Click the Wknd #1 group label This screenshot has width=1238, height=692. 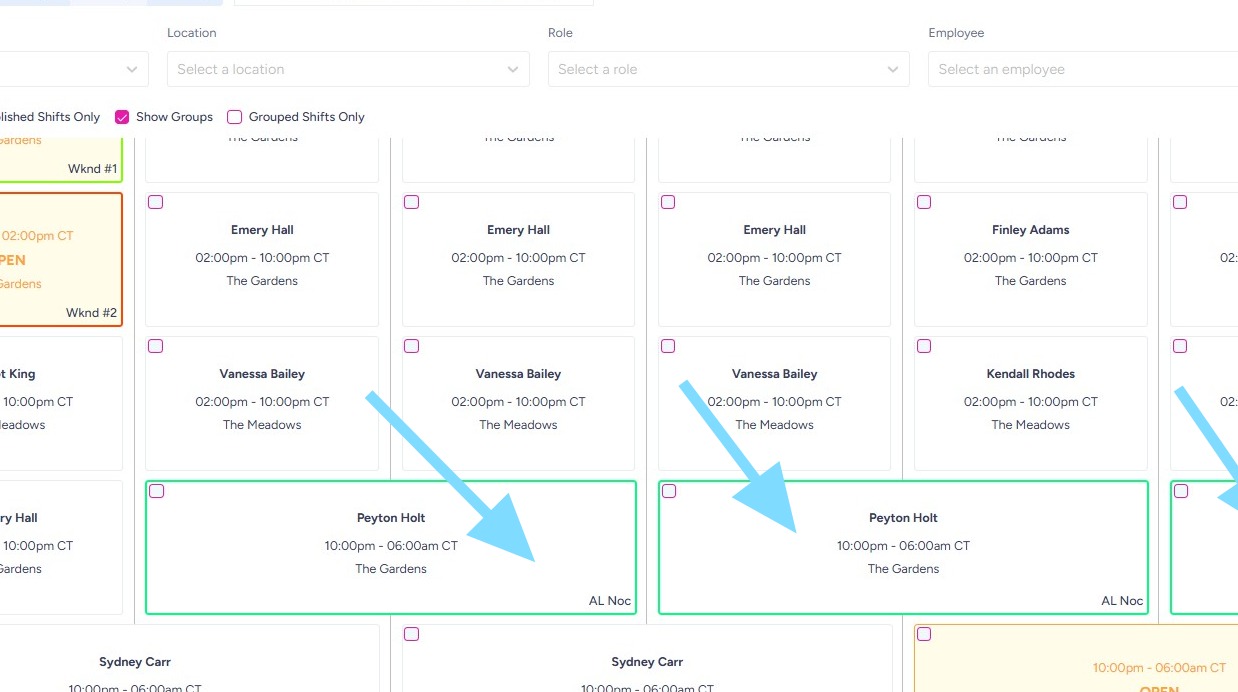(92, 169)
